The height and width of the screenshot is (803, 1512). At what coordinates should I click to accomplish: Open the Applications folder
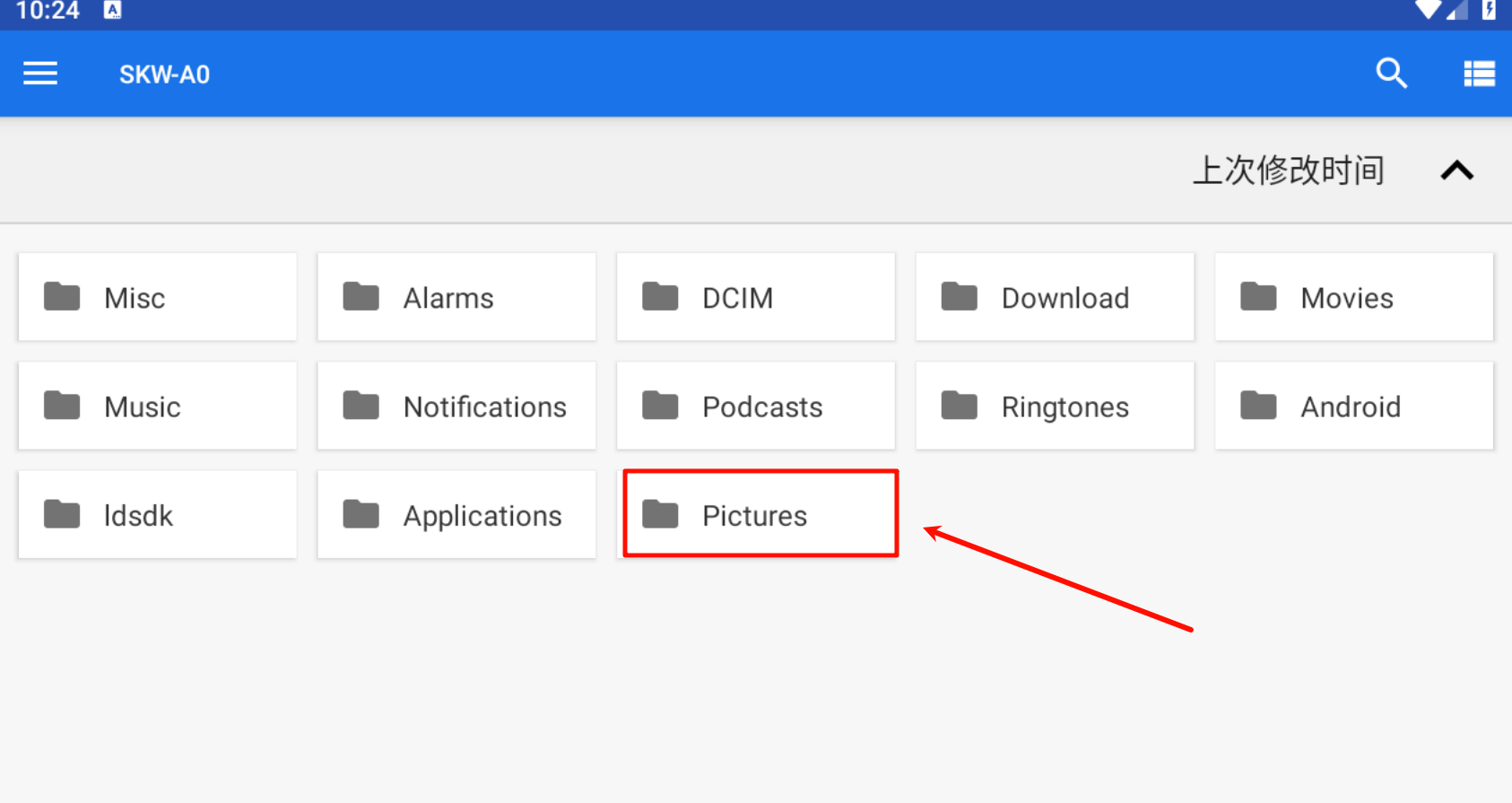pyautogui.click(x=456, y=515)
